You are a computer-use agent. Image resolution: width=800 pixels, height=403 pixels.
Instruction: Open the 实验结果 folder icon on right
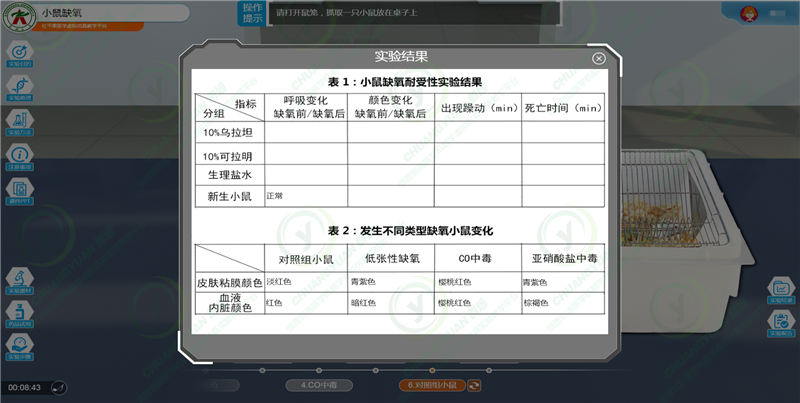click(781, 290)
